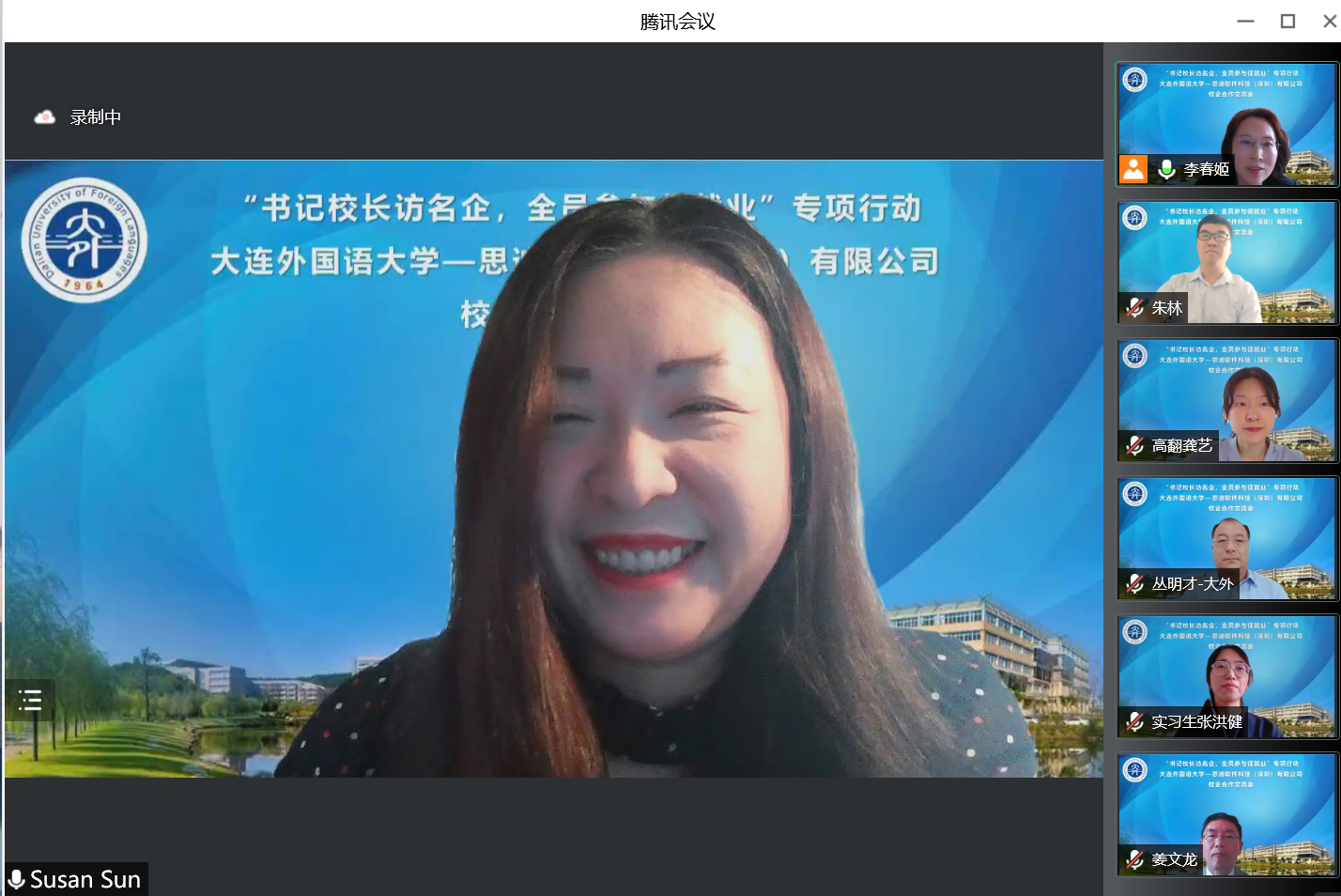This screenshot has width=1341, height=896.
Task: Click the microphone icon beside Susan Sun
Action: click(x=17, y=879)
